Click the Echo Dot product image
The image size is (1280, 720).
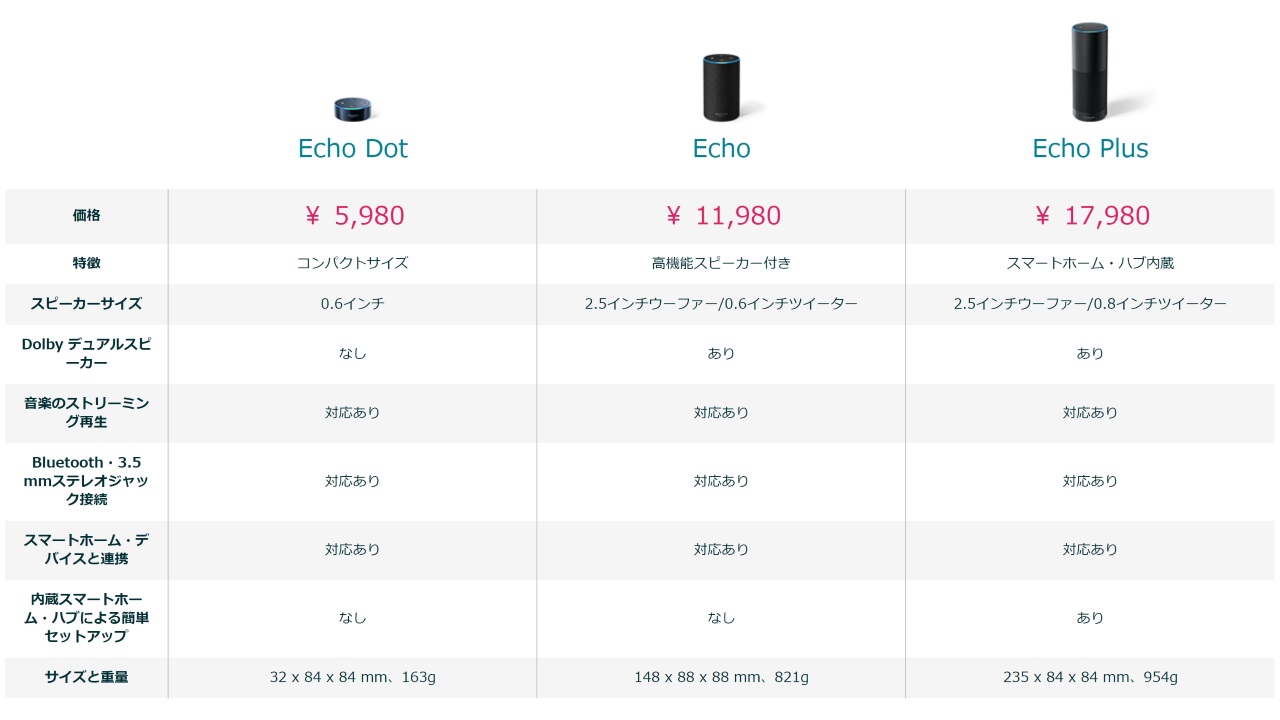(353, 109)
